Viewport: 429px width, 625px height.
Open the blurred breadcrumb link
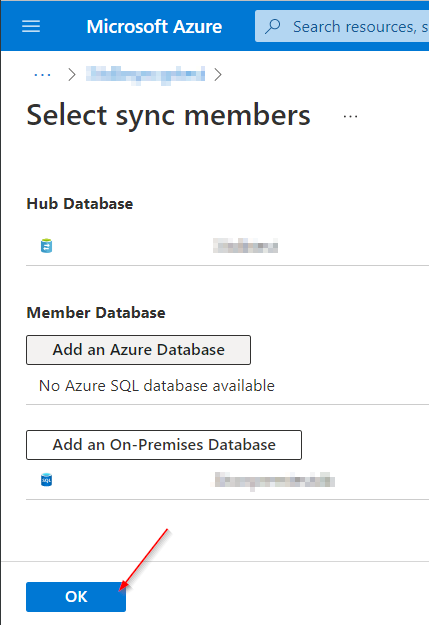tap(146, 75)
